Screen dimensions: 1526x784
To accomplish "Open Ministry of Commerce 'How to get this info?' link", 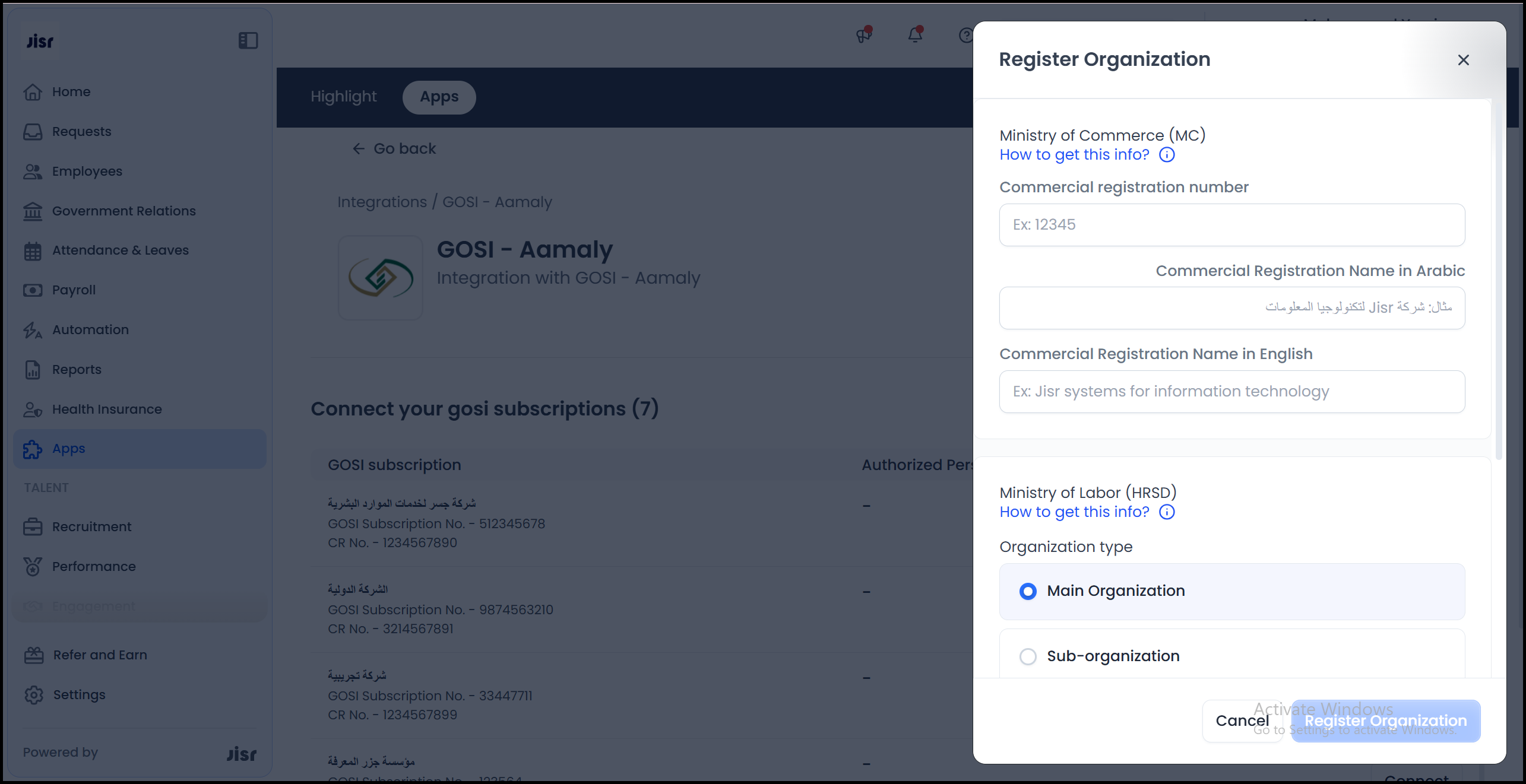I will pos(1074,155).
